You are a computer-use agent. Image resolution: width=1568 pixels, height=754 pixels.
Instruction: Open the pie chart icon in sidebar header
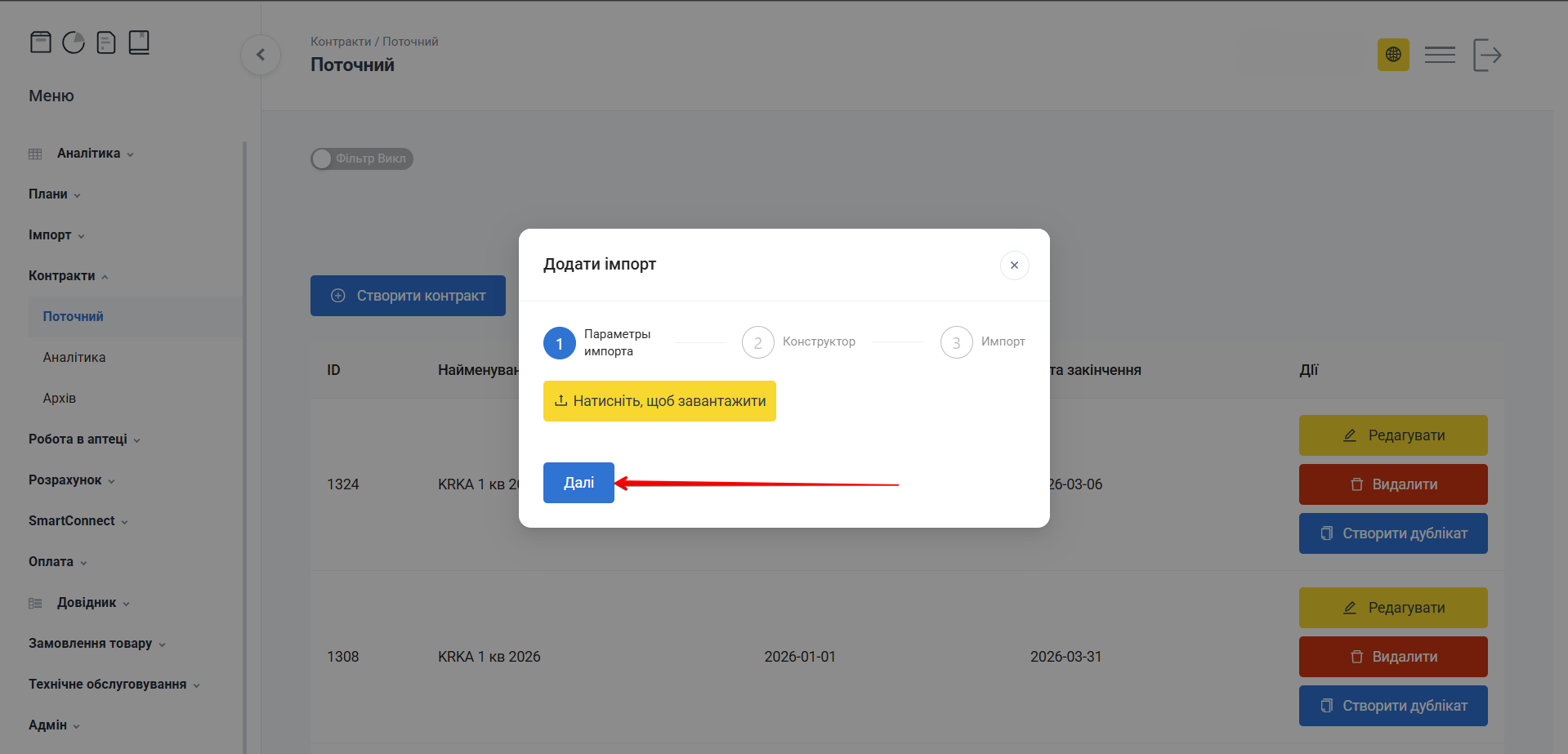74,42
